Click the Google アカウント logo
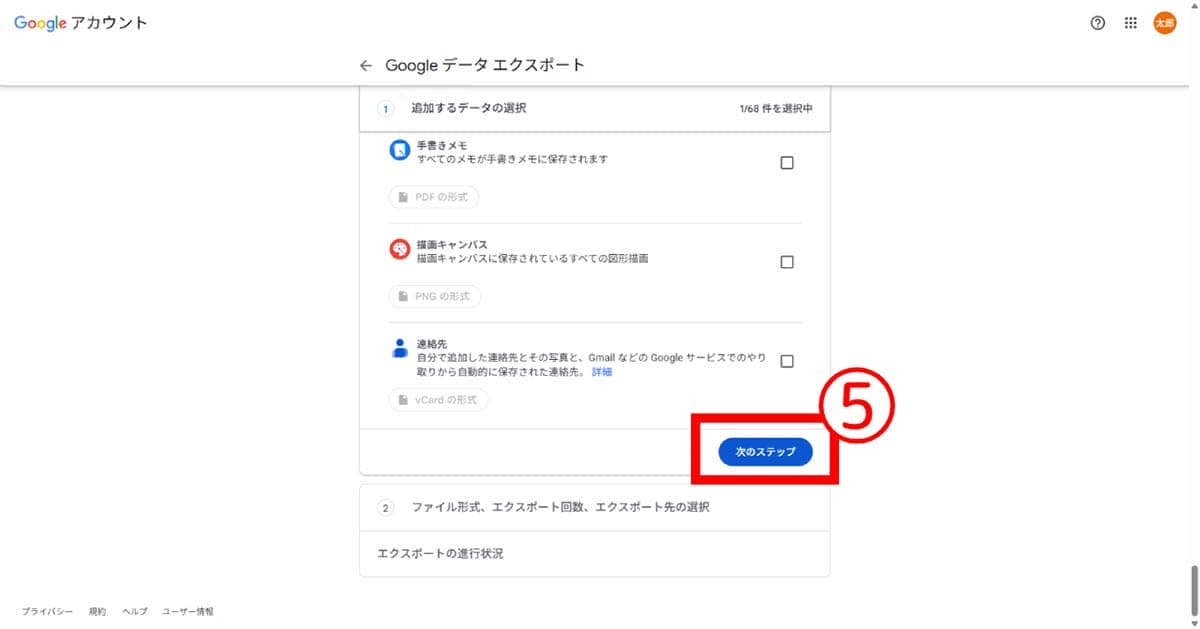 click(x=81, y=23)
